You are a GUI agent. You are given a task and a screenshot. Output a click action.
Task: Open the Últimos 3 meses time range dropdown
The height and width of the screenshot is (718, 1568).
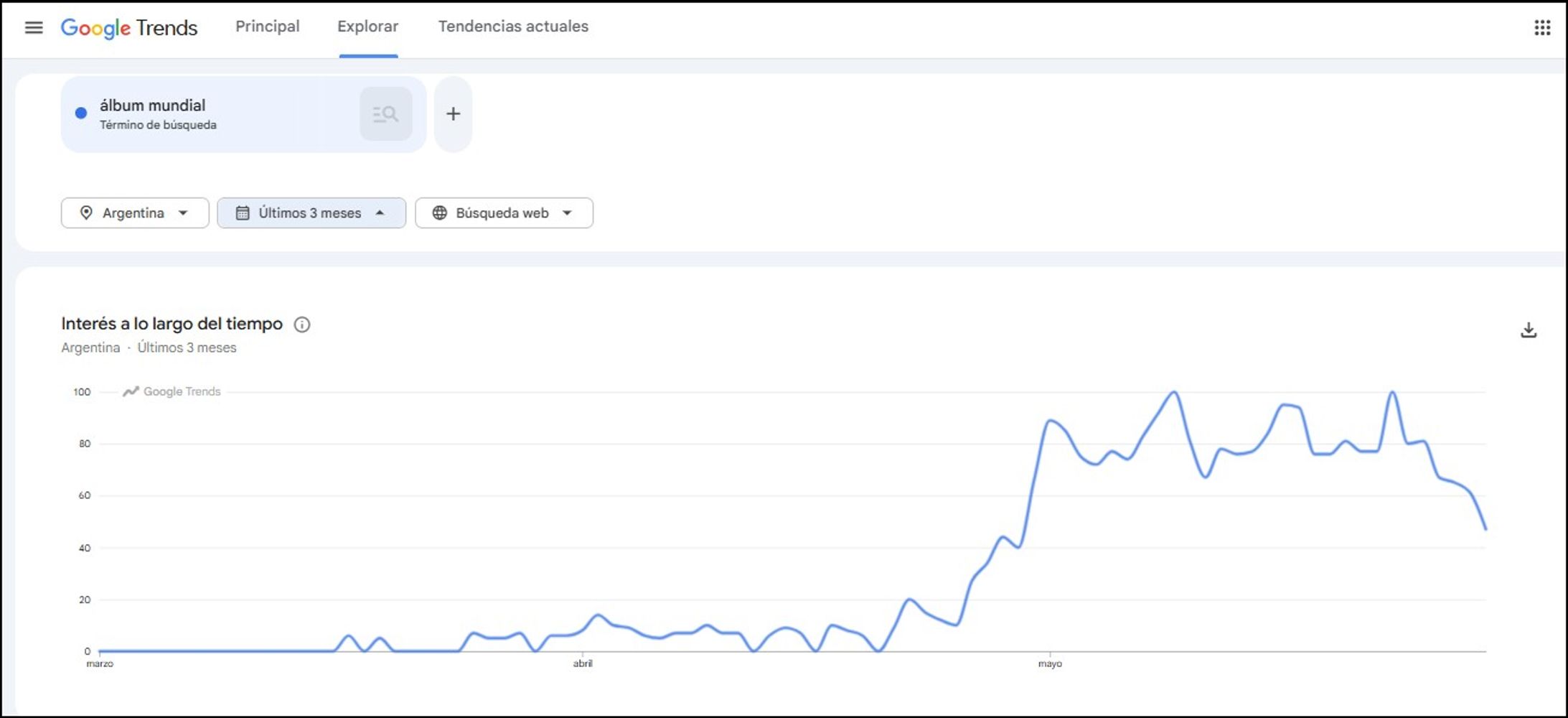(x=311, y=213)
